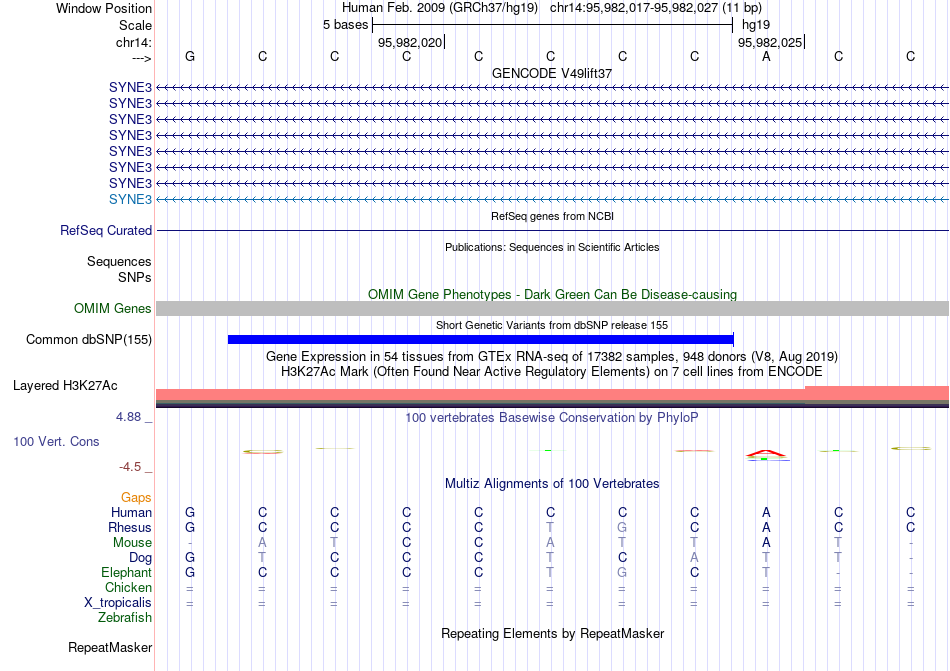
Task: Open 'Multiz Alignments of 100 Vertebrates' title
Action: pyautogui.click(x=552, y=483)
